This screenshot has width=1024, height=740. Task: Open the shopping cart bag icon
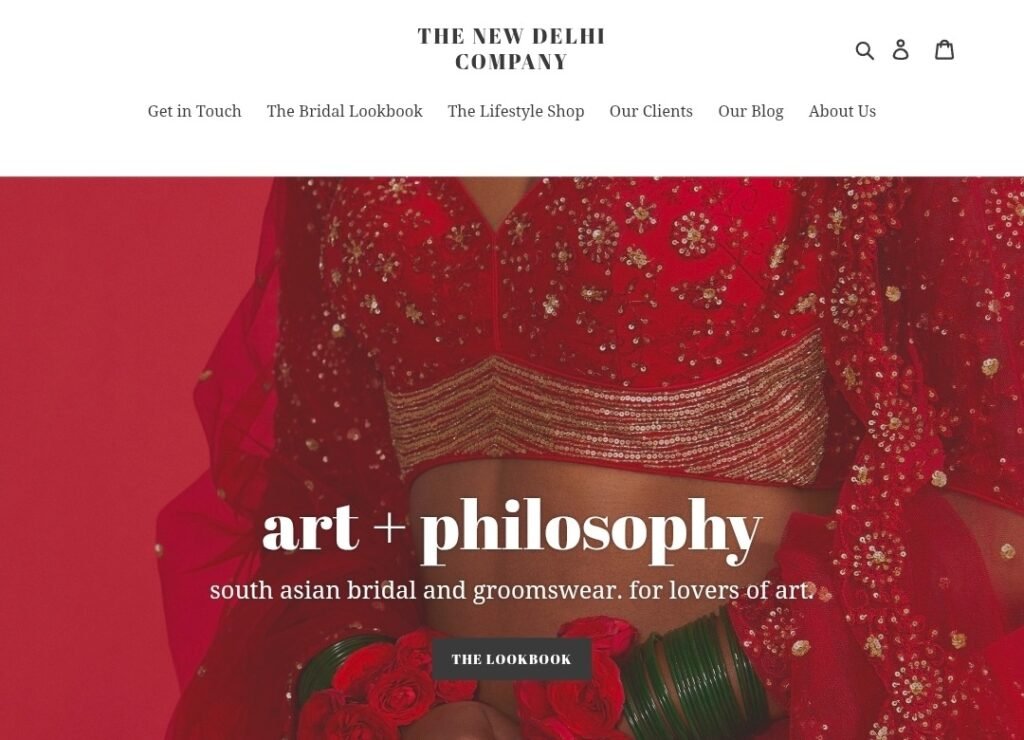[944, 50]
